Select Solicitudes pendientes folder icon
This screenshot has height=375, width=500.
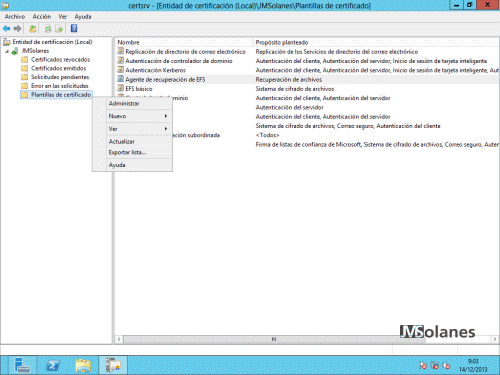point(24,77)
